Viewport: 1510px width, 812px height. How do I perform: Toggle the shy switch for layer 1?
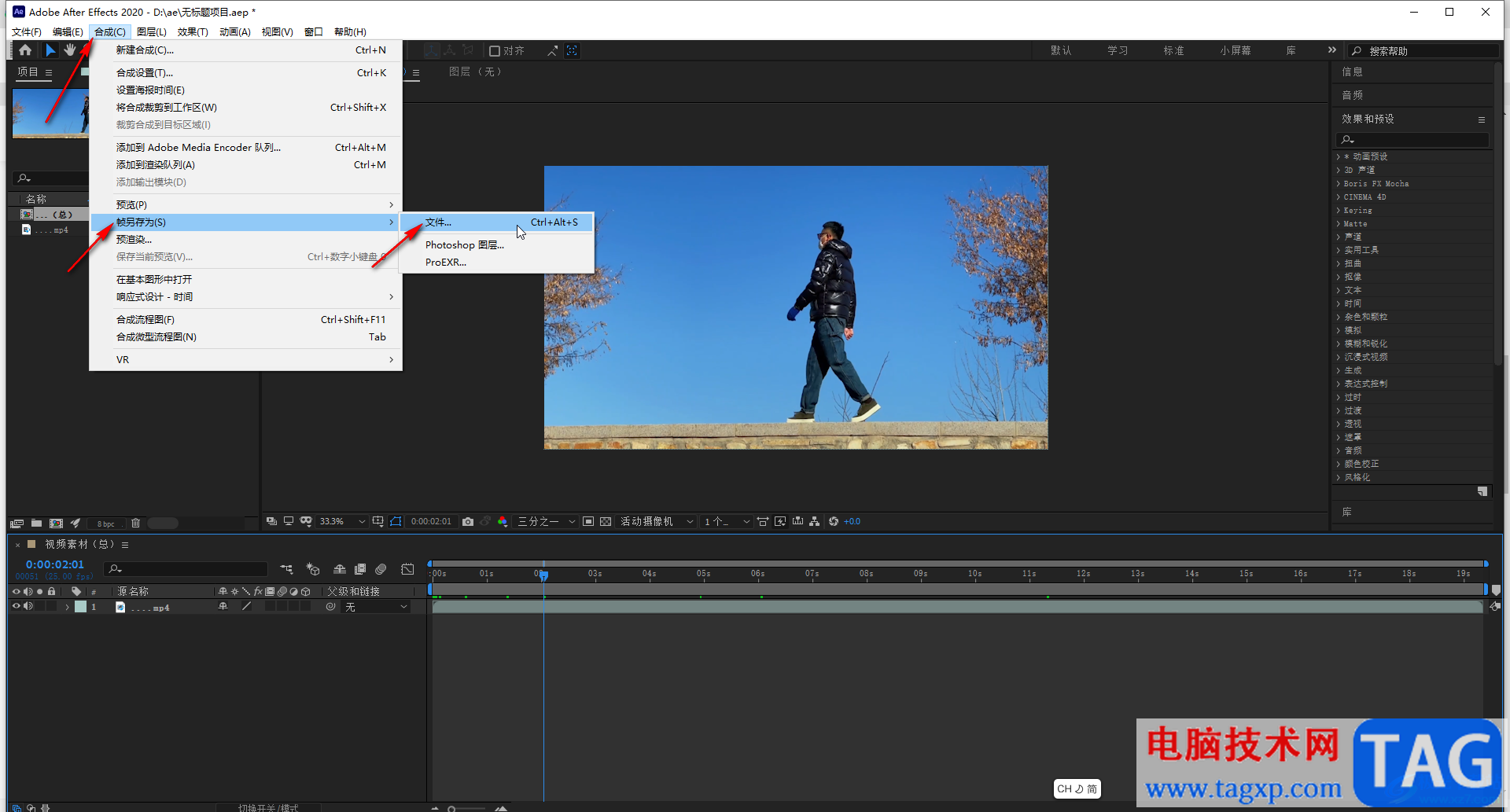[x=223, y=606]
